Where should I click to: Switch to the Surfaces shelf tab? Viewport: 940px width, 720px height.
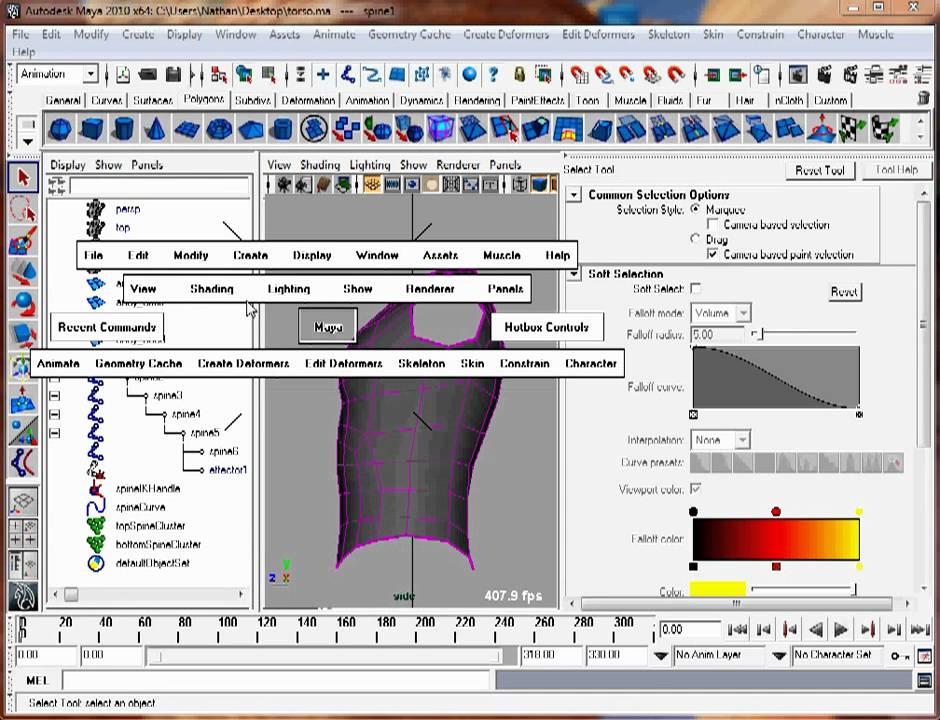click(153, 100)
